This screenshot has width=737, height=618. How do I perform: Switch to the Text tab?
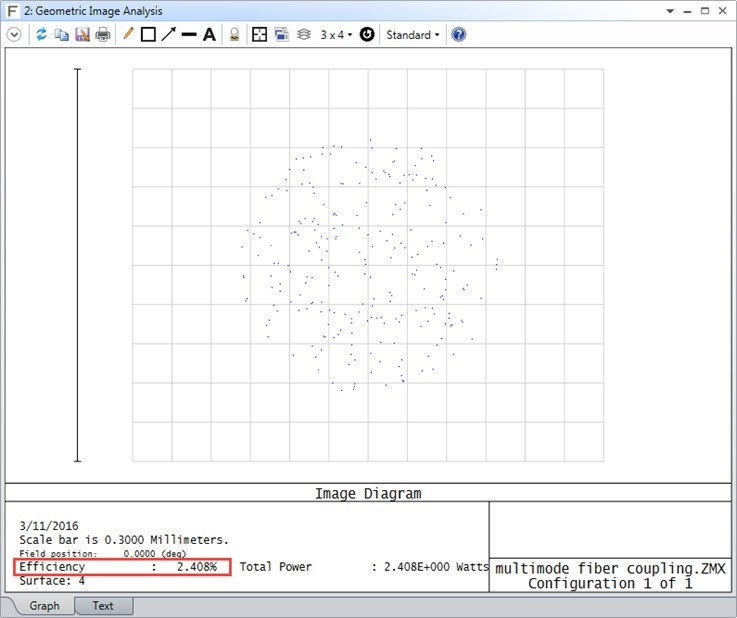(103, 606)
